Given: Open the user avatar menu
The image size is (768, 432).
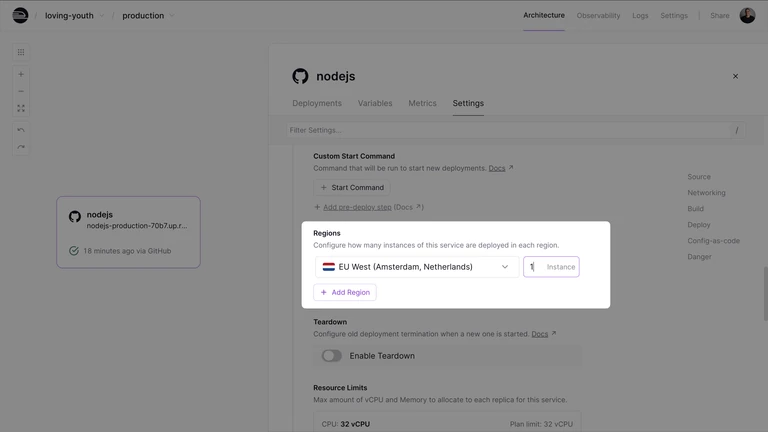Looking at the screenshot, I should click(747, 15).
